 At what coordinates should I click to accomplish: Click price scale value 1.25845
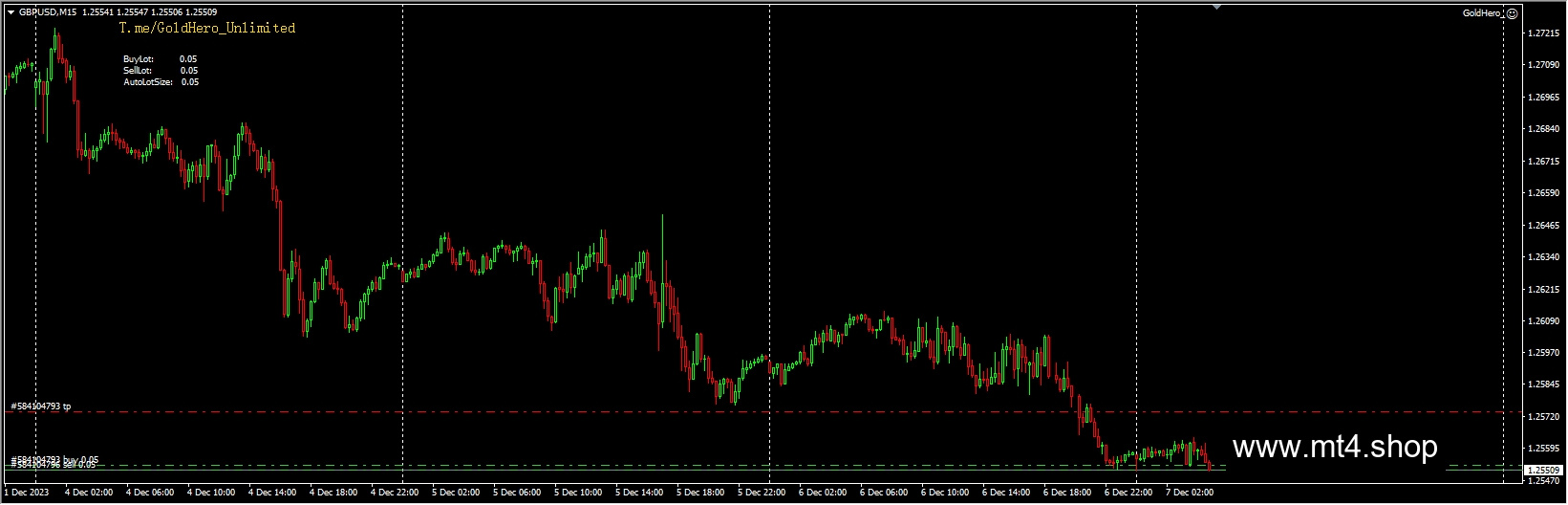click(1543, 384)
